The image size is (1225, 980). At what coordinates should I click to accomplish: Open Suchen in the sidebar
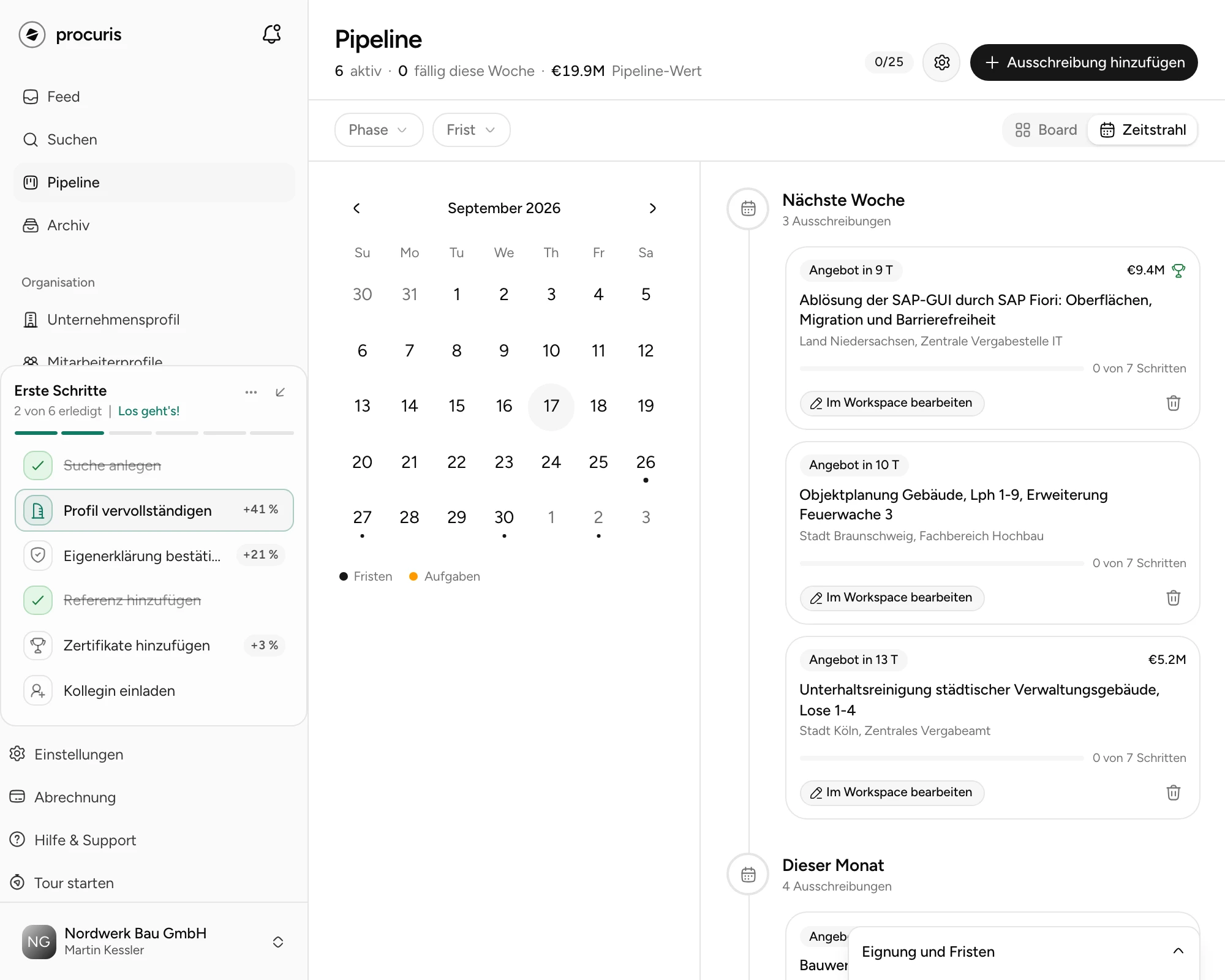click(153, 140)
